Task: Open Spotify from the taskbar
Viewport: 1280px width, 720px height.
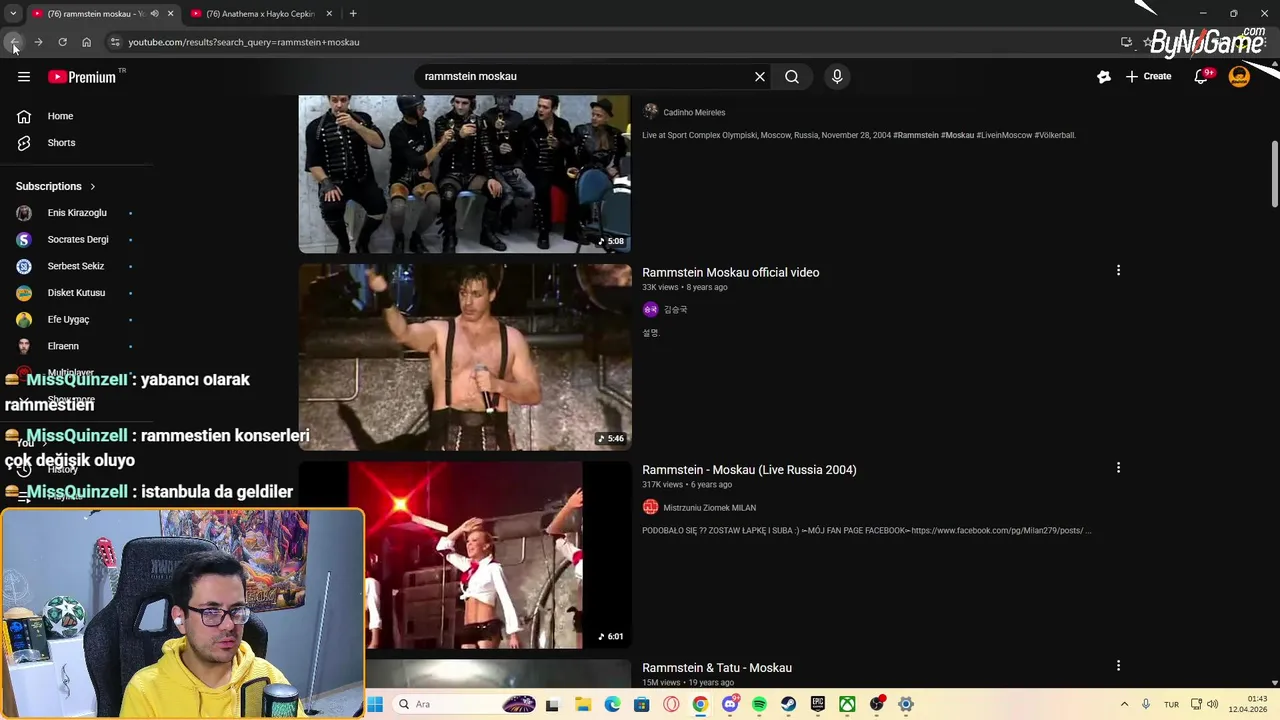Action: [759, 704]
